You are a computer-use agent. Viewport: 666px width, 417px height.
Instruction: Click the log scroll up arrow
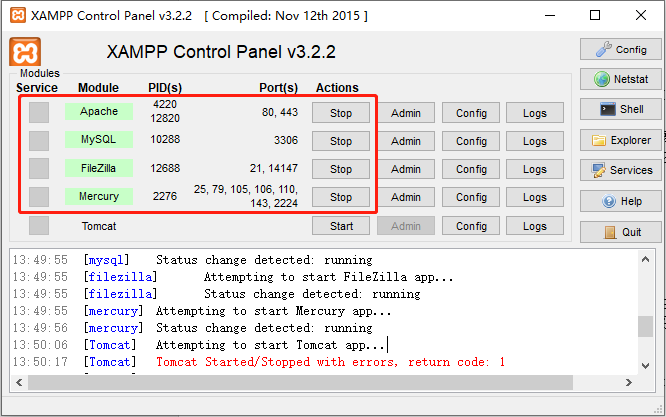(x=645, y=259)
